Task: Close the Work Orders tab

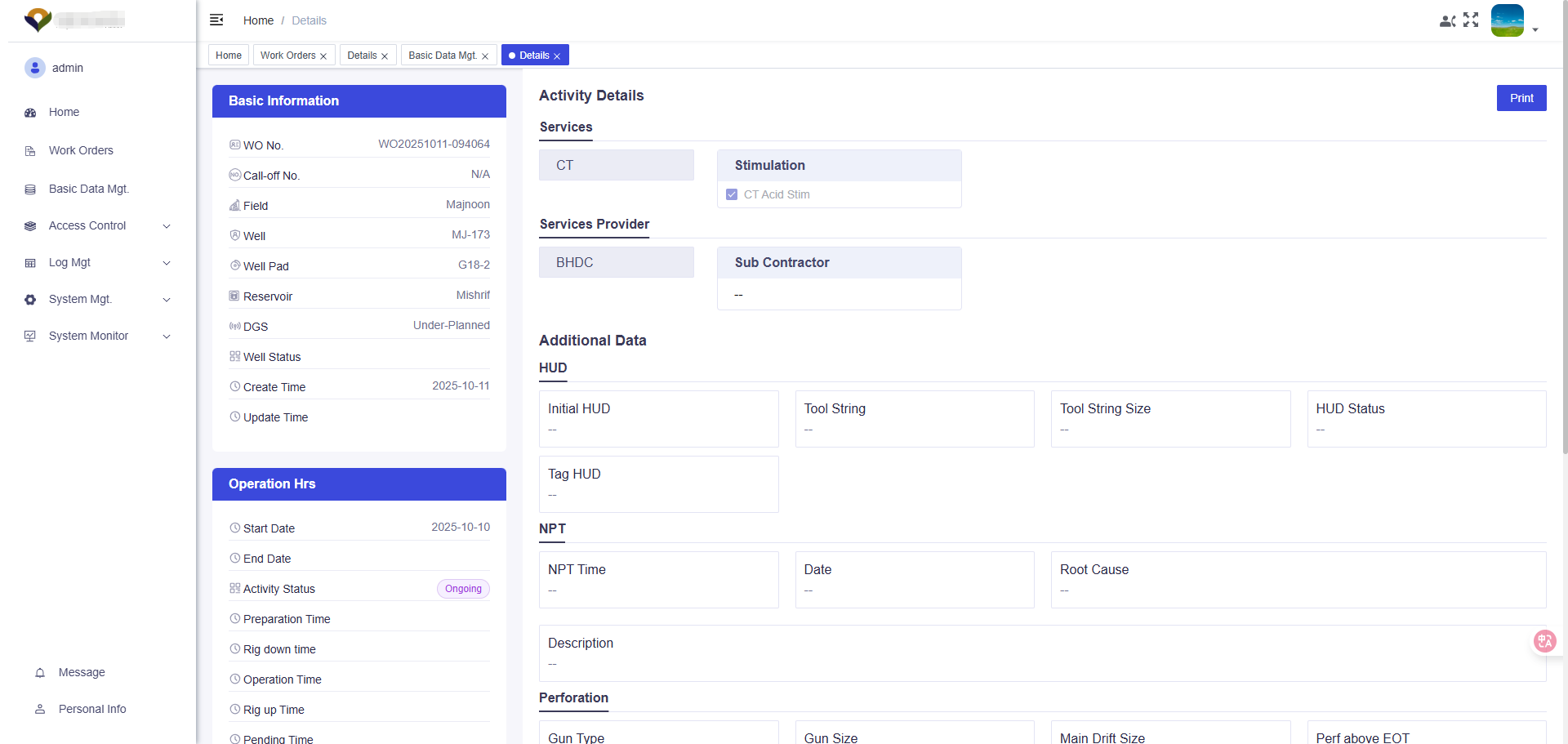Action: [x=323, y=56]
